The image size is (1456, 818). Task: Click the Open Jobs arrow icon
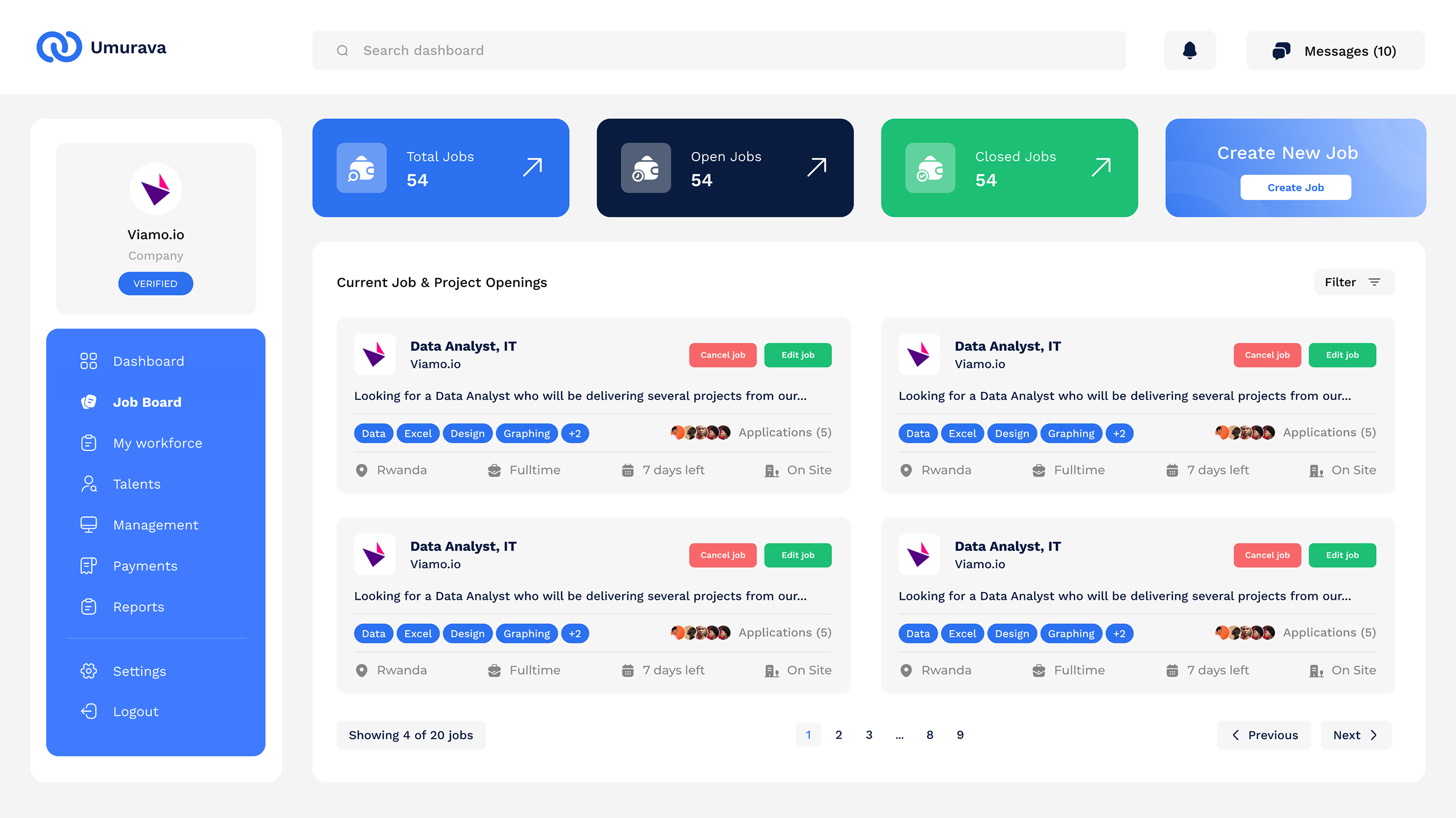(817, 167)
